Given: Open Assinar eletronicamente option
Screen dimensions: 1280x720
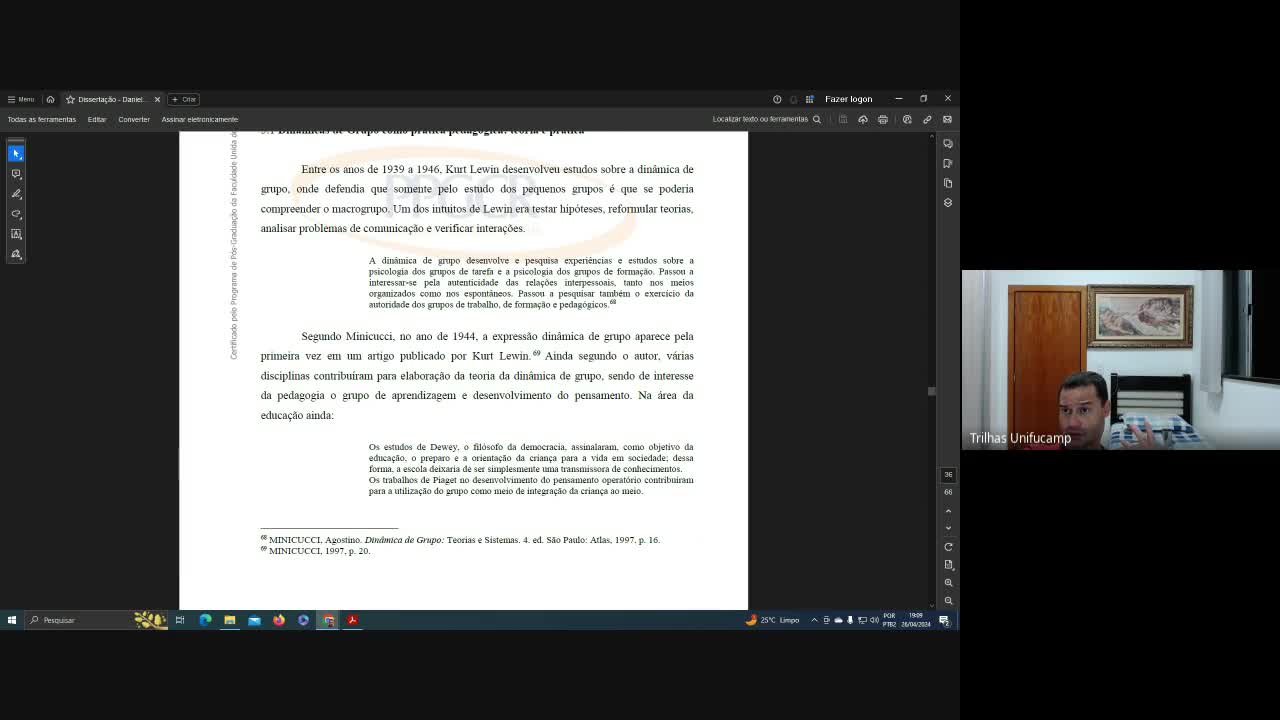Looking at the screenshot, I should [200, 119].
